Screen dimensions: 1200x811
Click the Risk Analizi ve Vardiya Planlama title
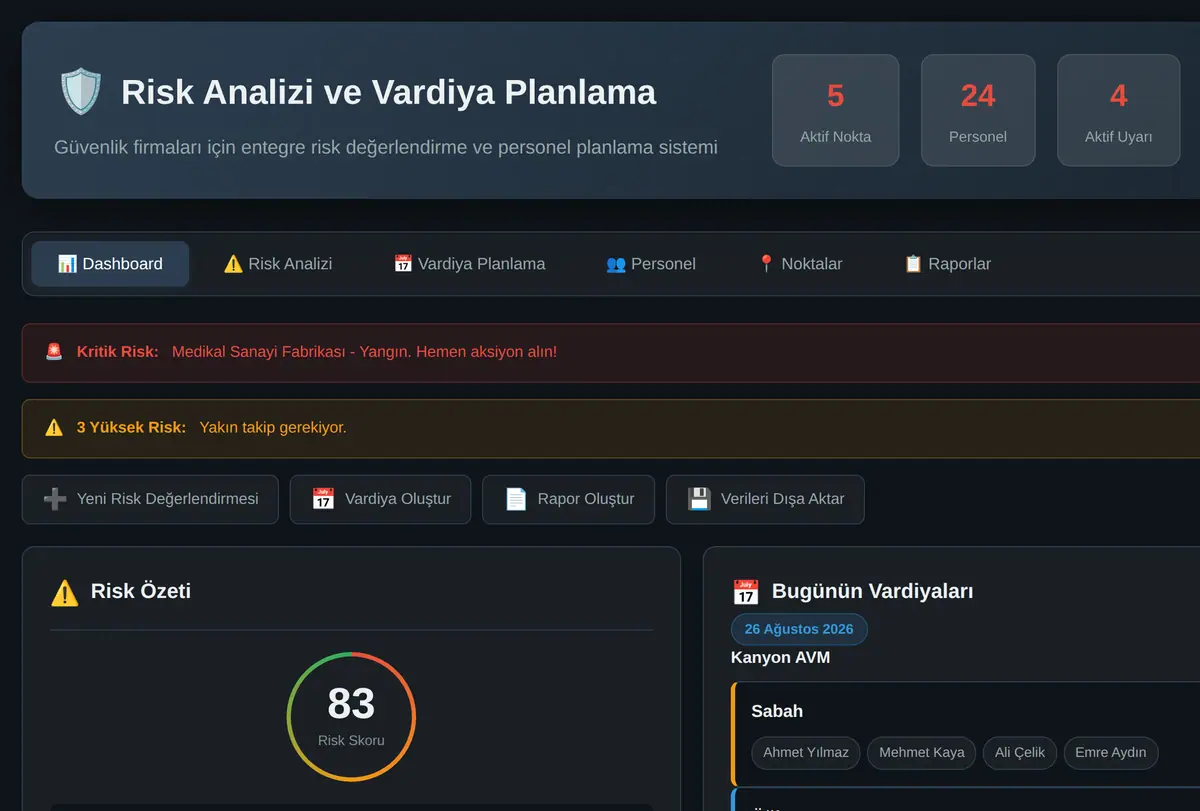389,92
